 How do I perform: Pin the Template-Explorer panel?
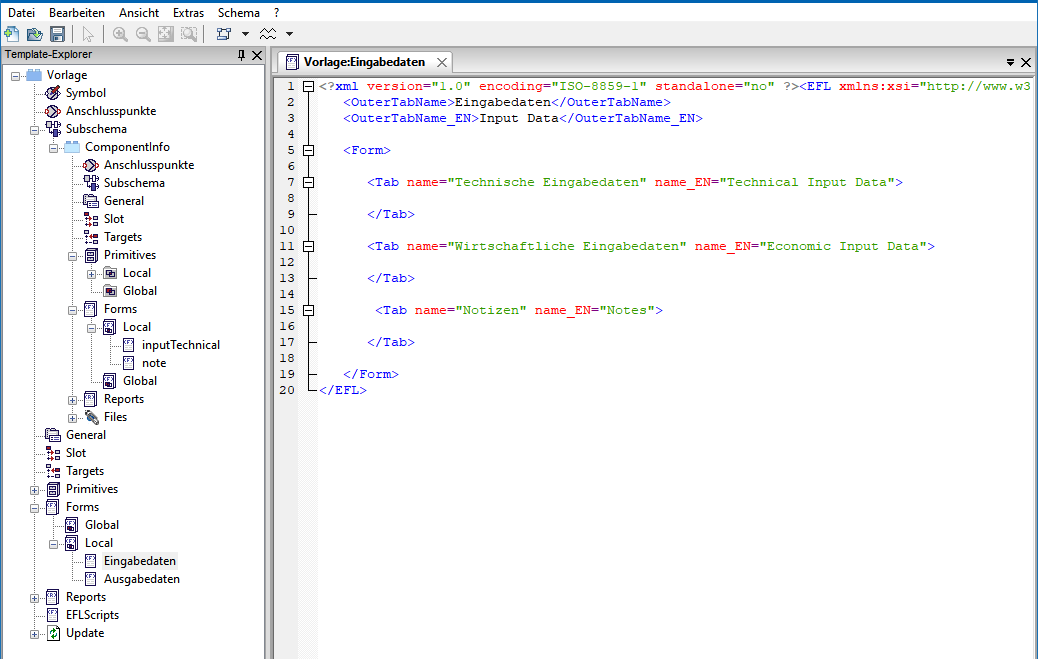[x=241, y=55]
